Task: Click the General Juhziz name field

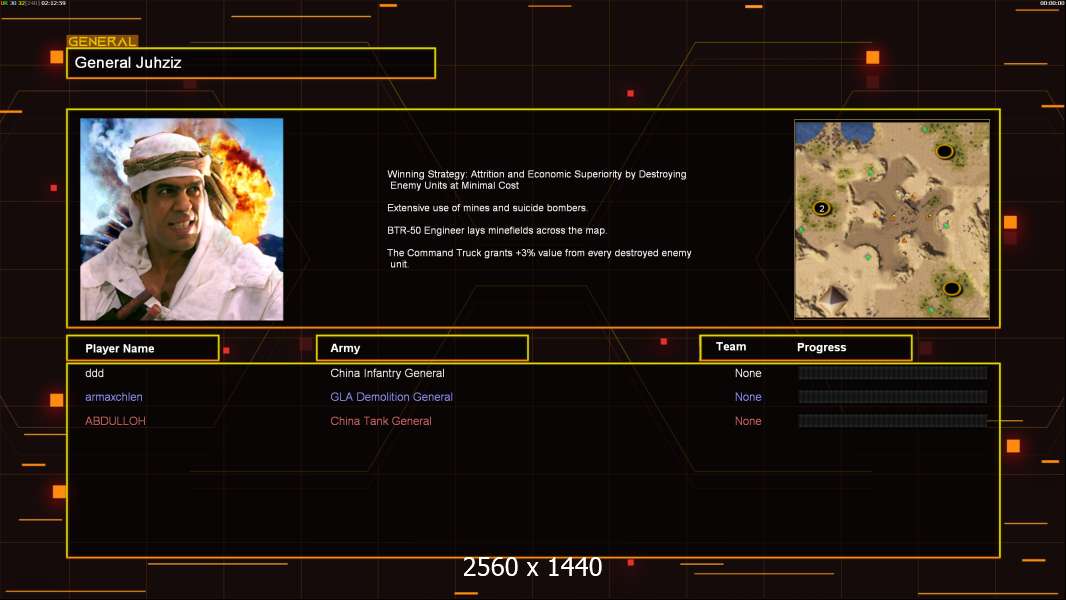Action: click(250, 63)
